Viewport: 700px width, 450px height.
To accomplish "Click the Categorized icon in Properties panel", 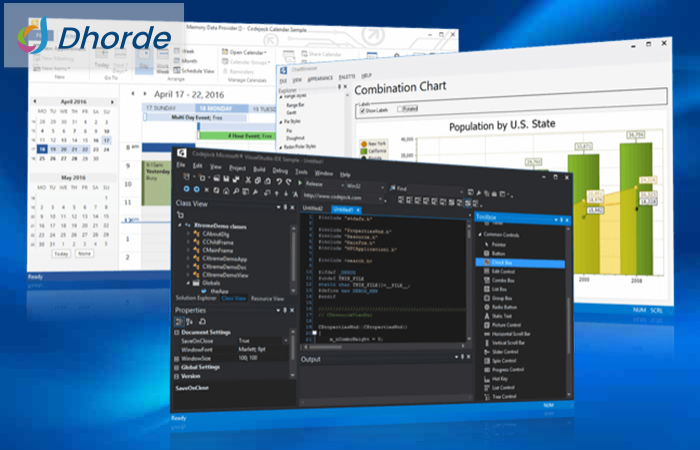I will (x=179, y=321).
